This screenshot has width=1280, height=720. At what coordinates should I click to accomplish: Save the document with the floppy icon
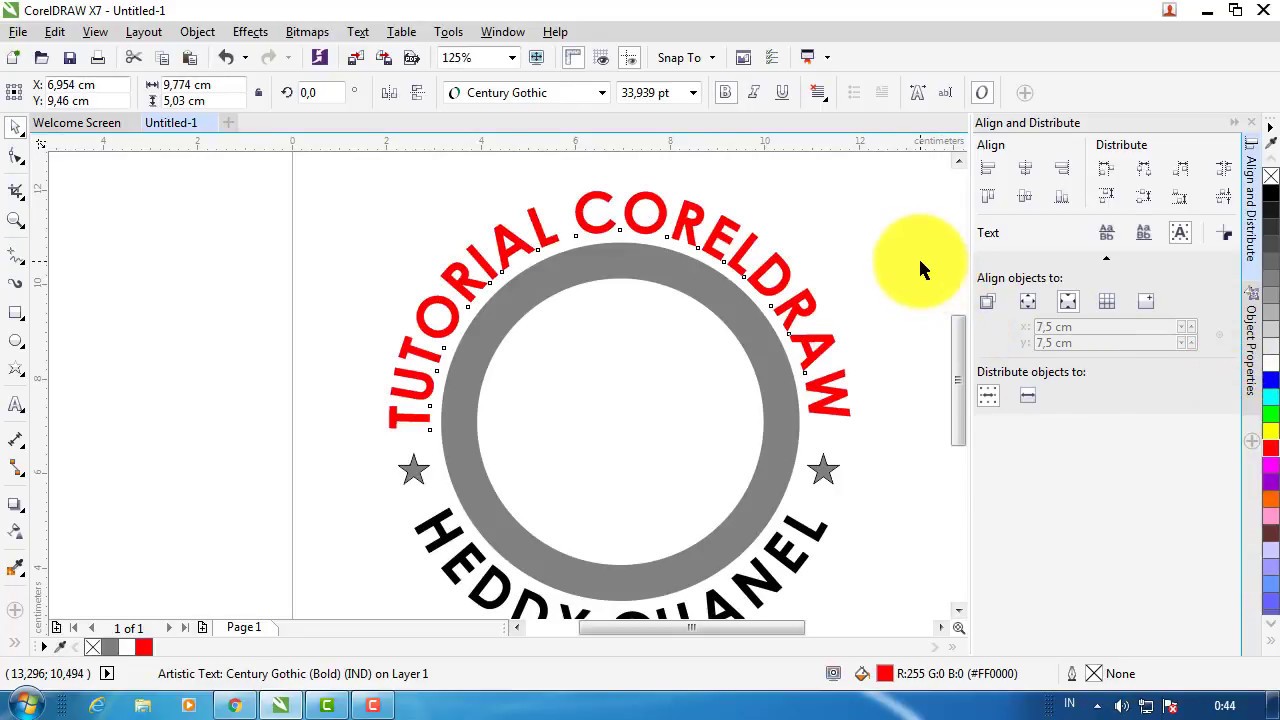(x=69, y=58)
